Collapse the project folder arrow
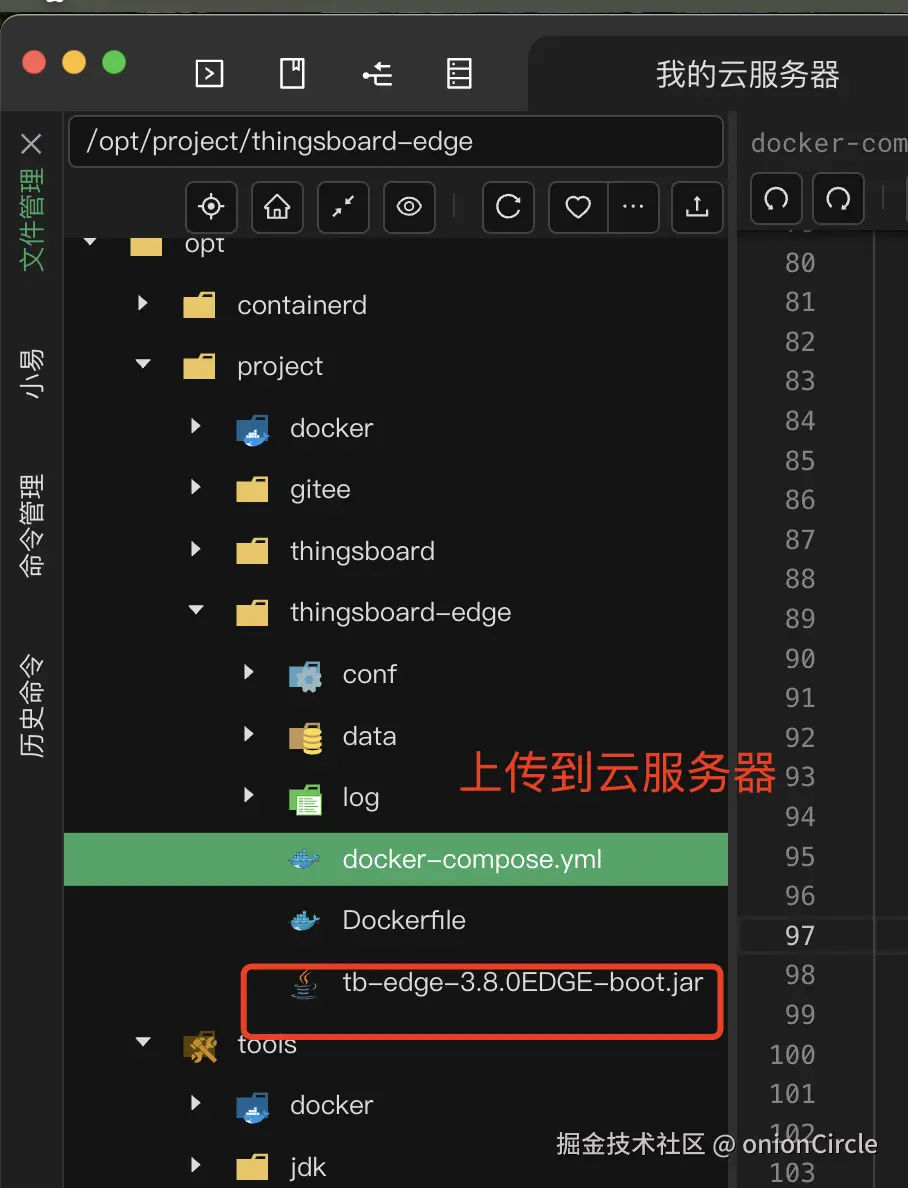Image resolution: width=908 pixels, height=1188 pixels. click(142, 364)
